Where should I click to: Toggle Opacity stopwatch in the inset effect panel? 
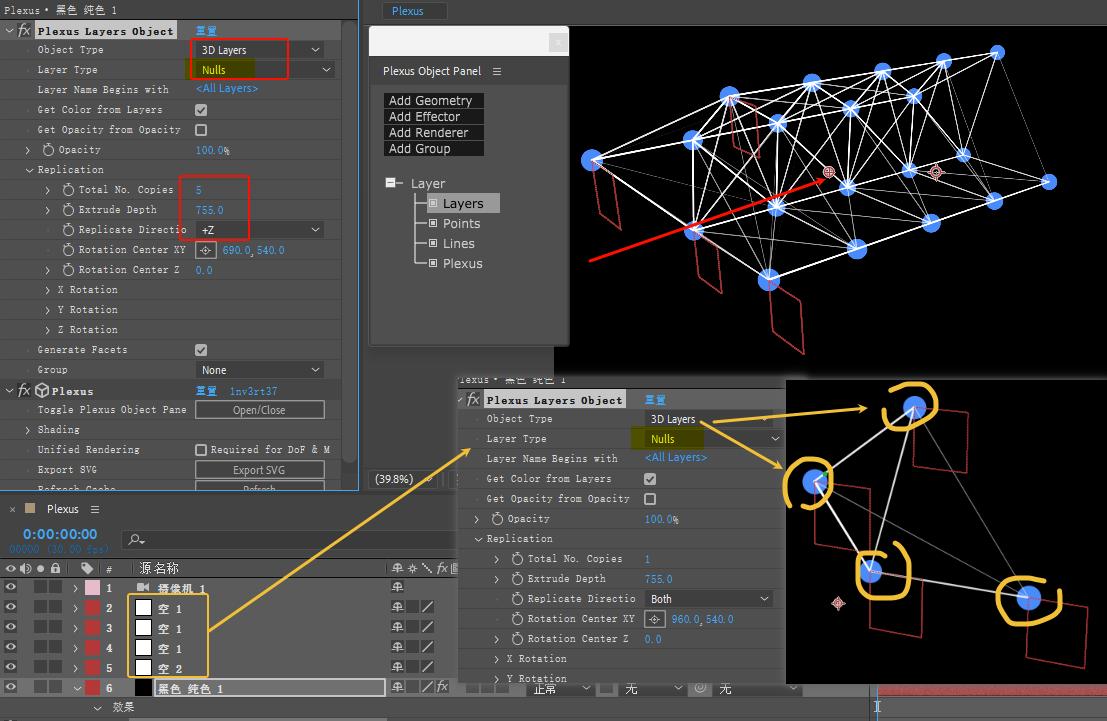coord(497,519)
